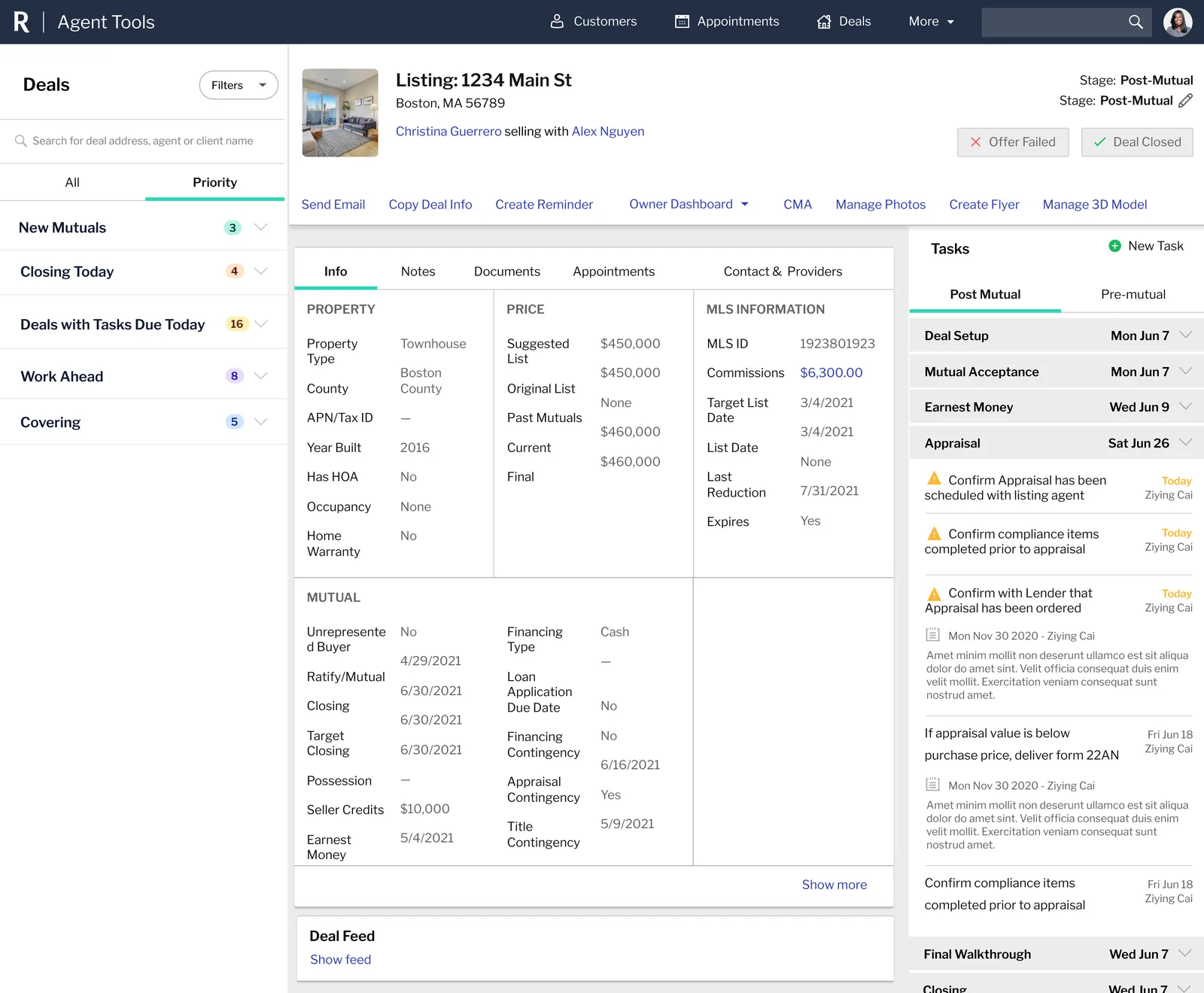Open the More dropdown menu
Viewport: 1204px width, 993px height.
[x=932, y=21]
